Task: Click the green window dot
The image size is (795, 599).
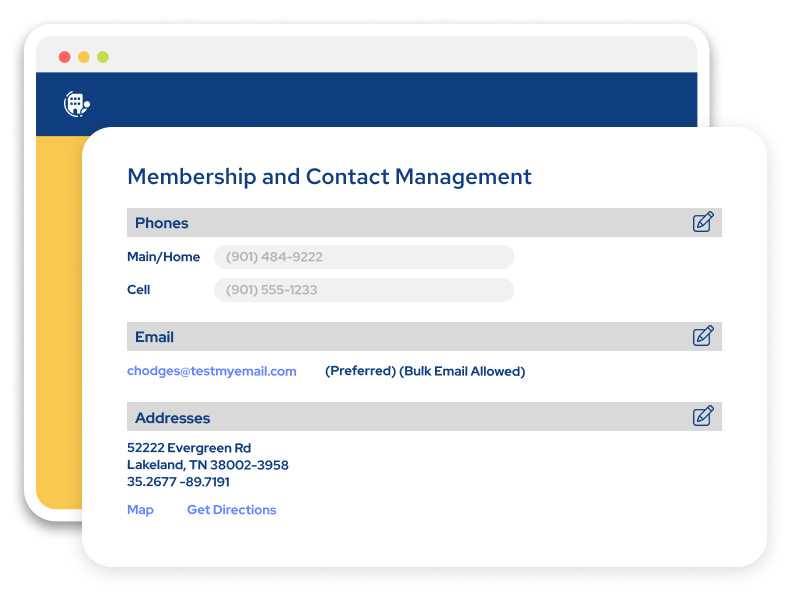Action: 103,57
